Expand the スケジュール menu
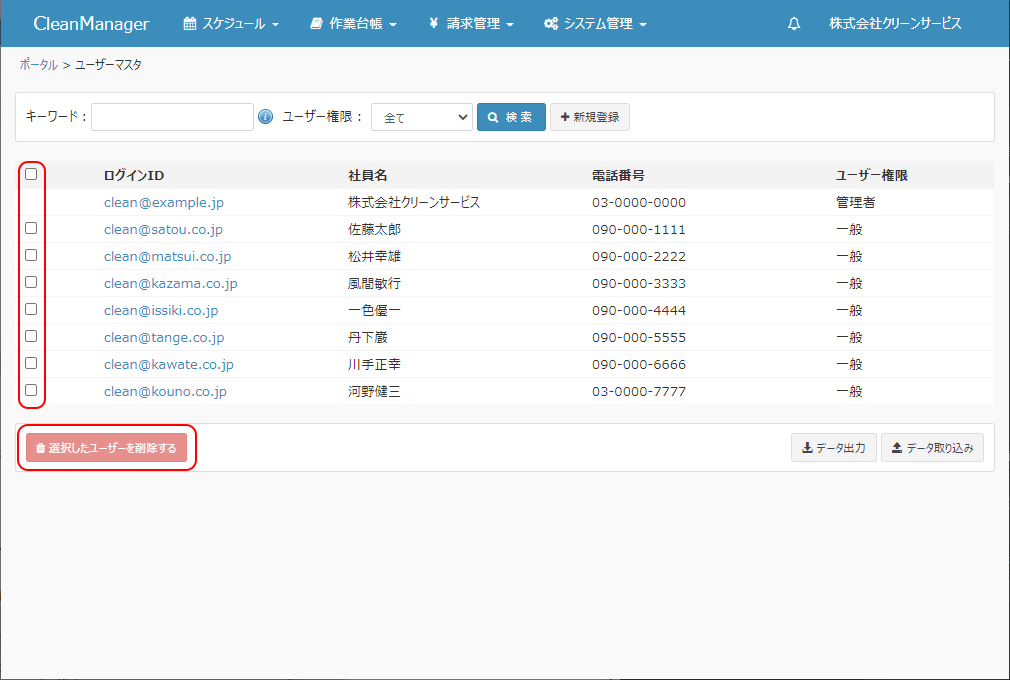 [x=231, y=24]
